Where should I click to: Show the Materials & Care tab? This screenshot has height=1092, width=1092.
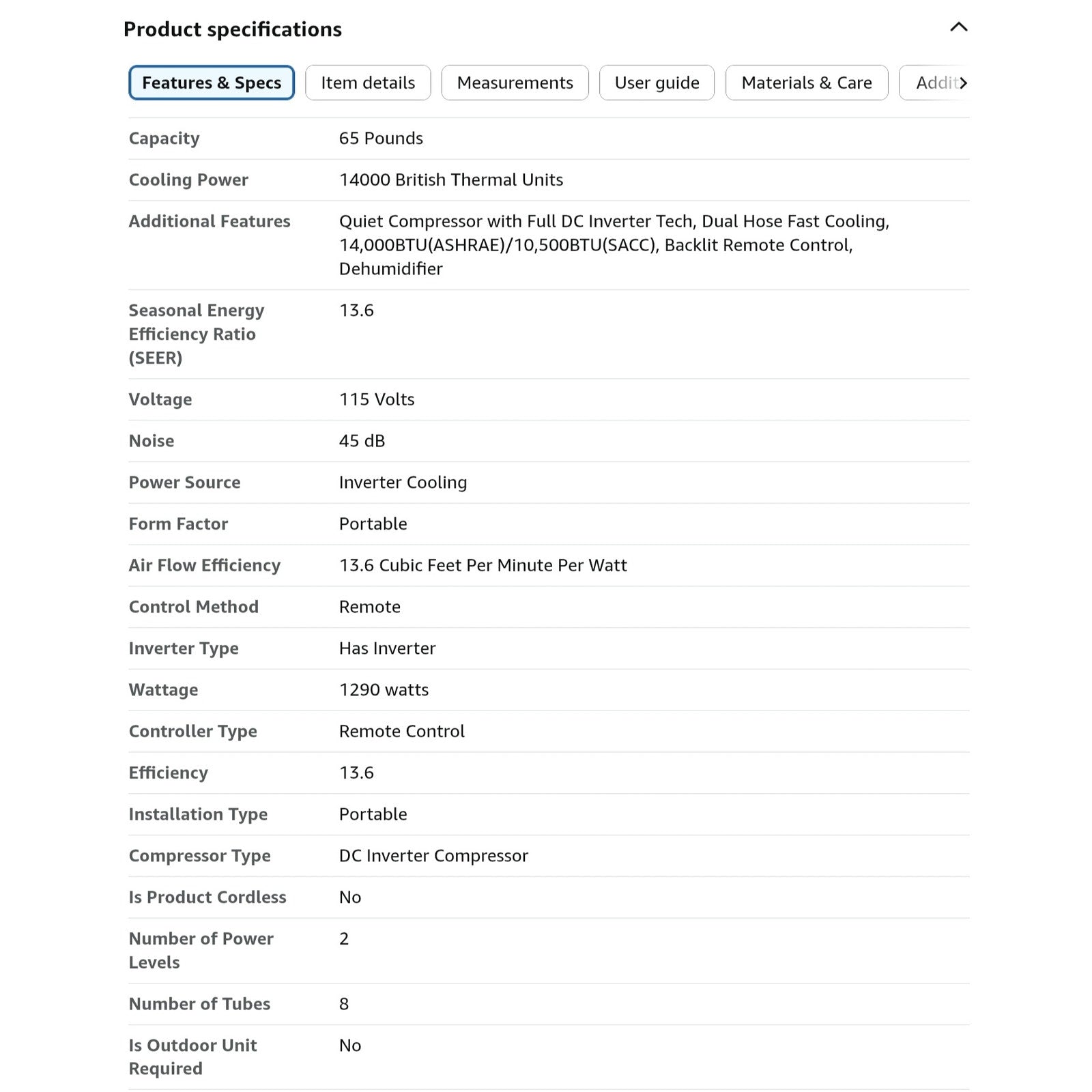tap(807, 83)
